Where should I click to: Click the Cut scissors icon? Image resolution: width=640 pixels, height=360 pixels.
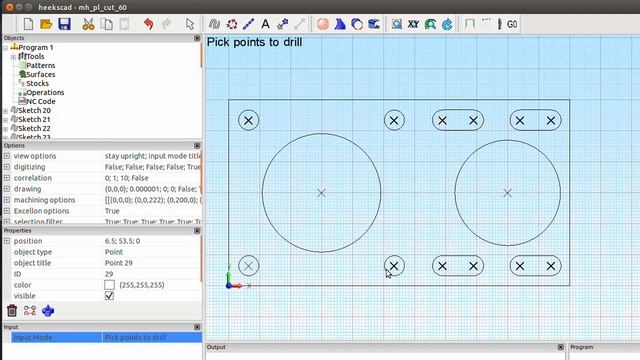88,24
